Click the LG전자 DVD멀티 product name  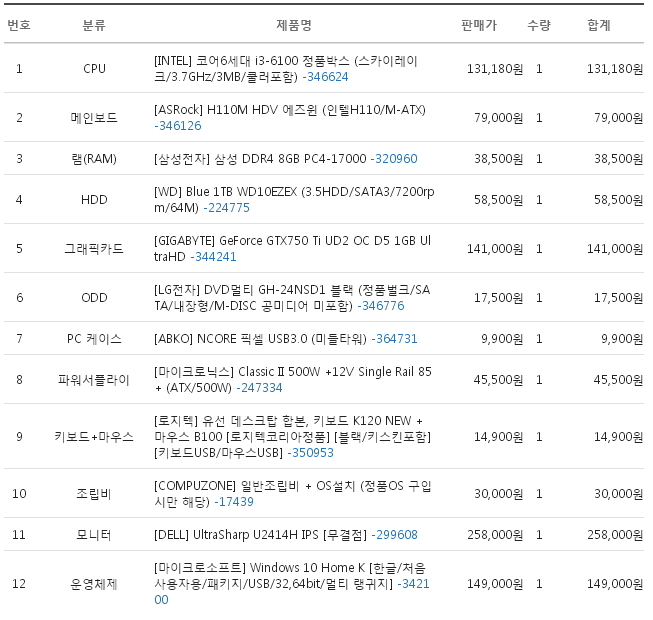(x=292, y=298)
